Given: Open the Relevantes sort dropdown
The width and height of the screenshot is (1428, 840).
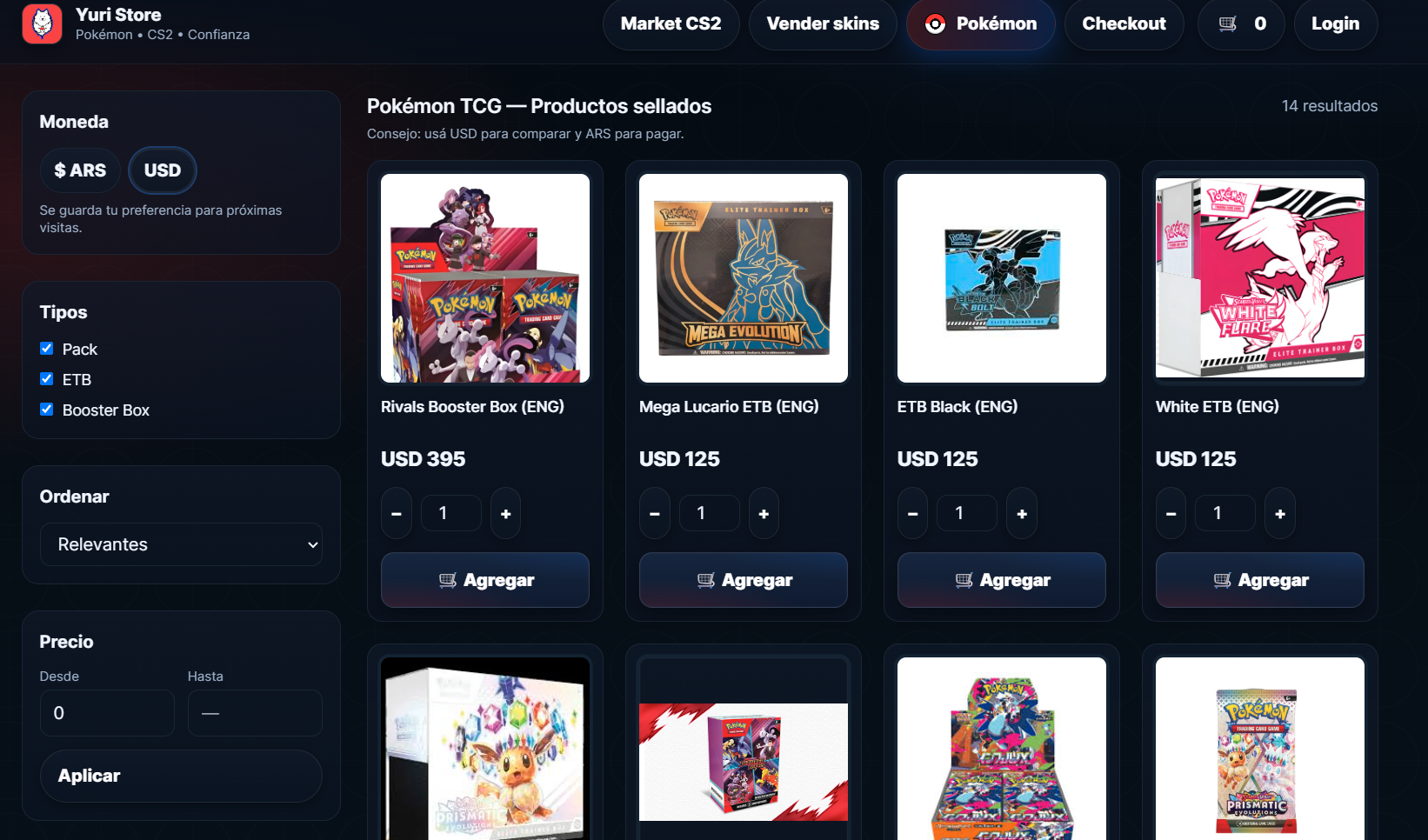Looking at the screenshot, I should click(181, 544).
